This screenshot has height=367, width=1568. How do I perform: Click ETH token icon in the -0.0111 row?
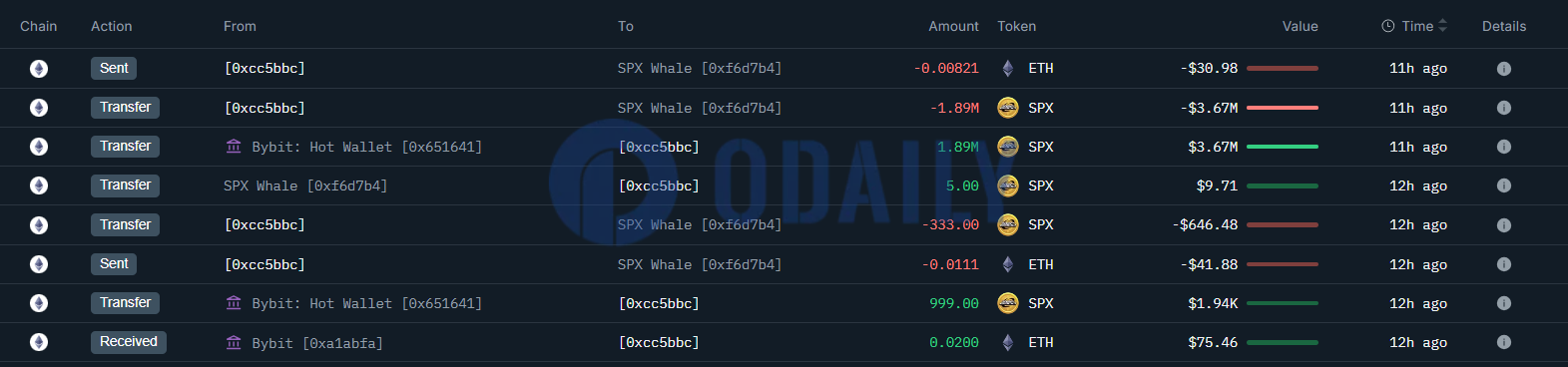tap(1008, 264)
